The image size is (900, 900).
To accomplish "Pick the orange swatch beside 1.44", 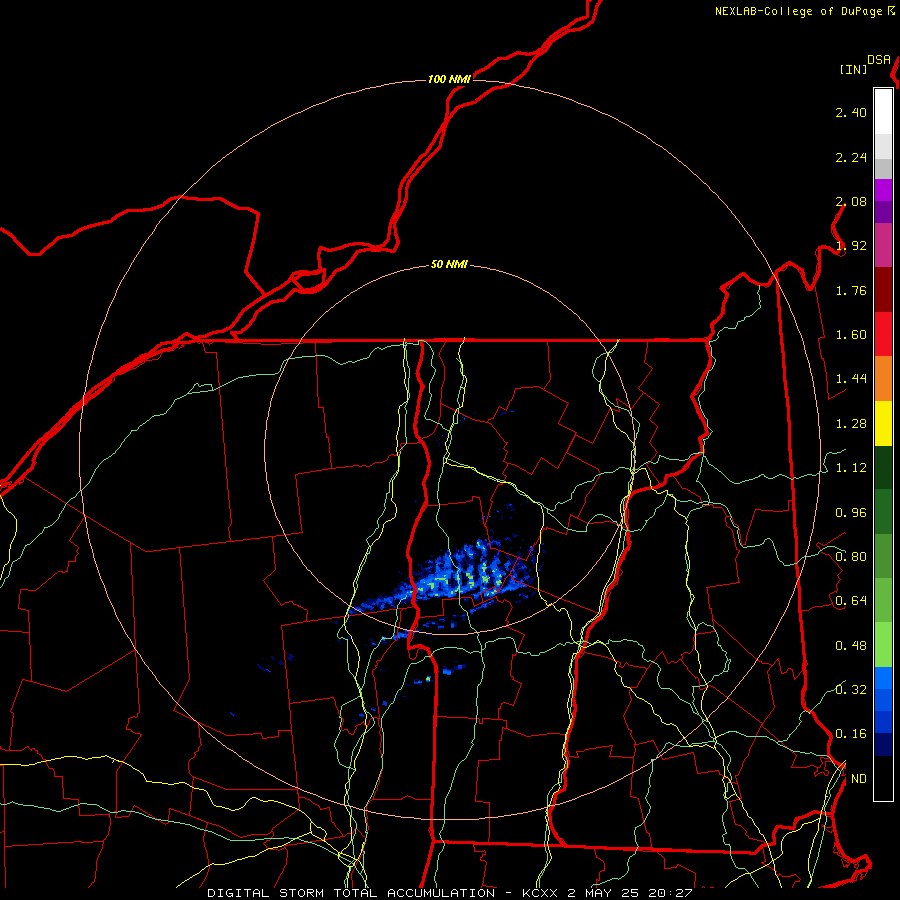I will click(883, 379).
